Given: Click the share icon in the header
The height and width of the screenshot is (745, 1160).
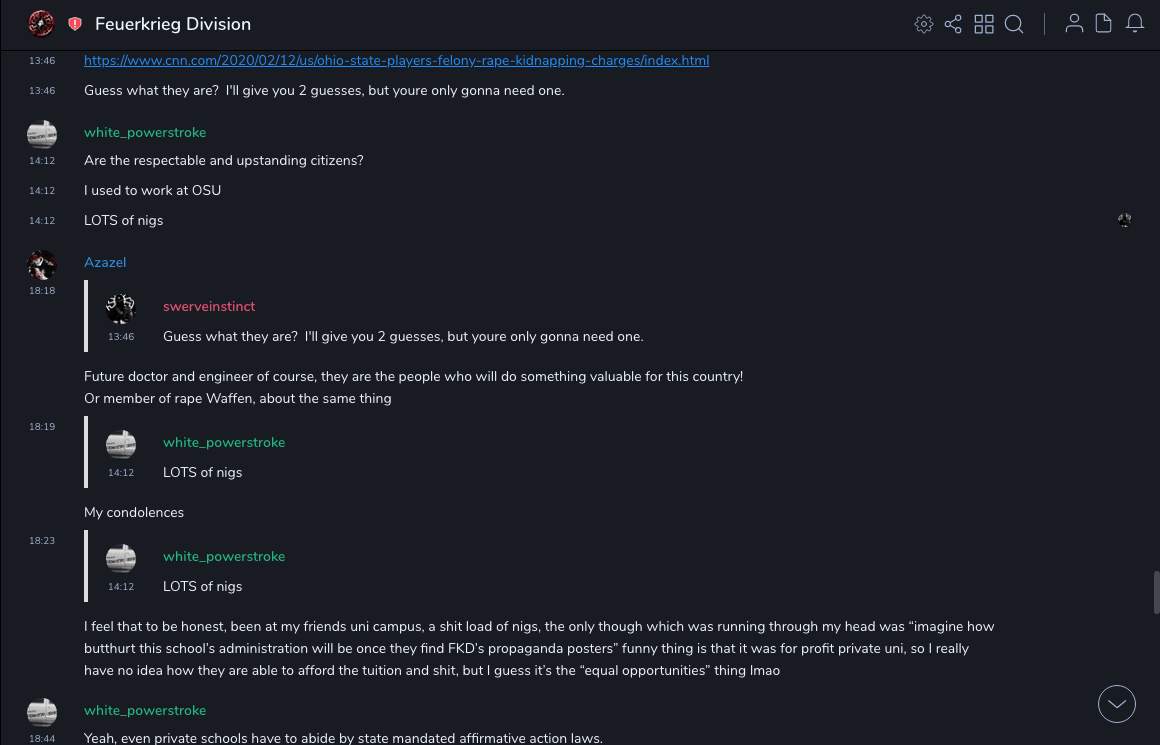Looking at the screenshot, I should 953,24.
